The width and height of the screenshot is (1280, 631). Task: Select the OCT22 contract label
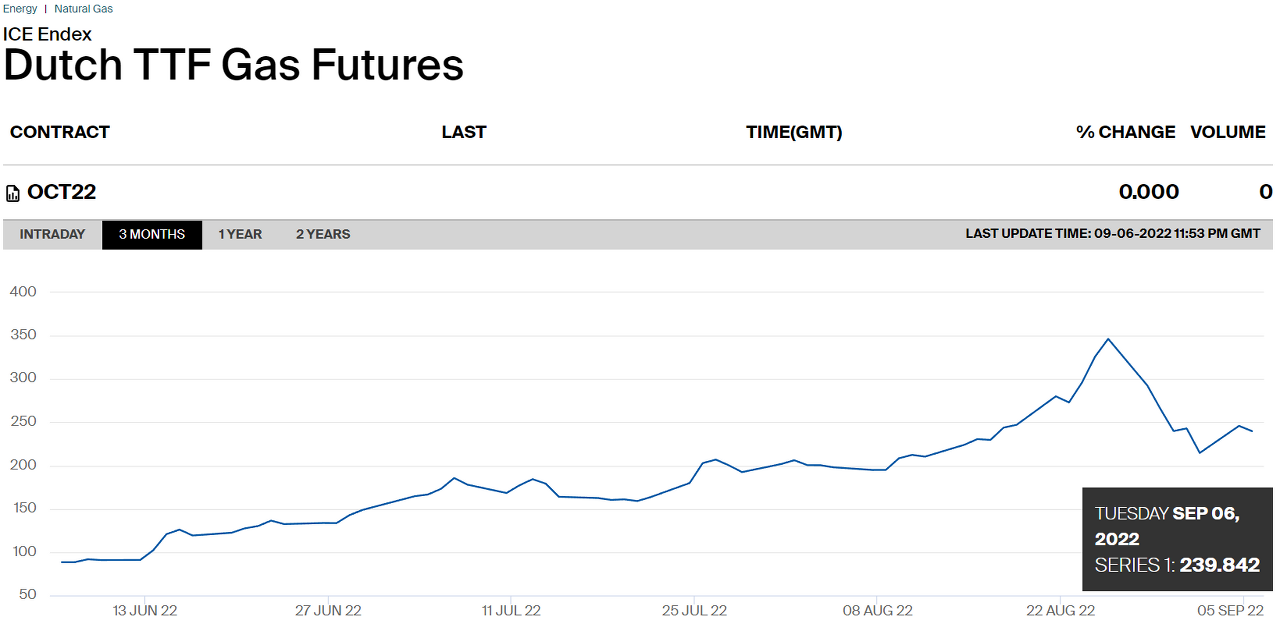62,192
